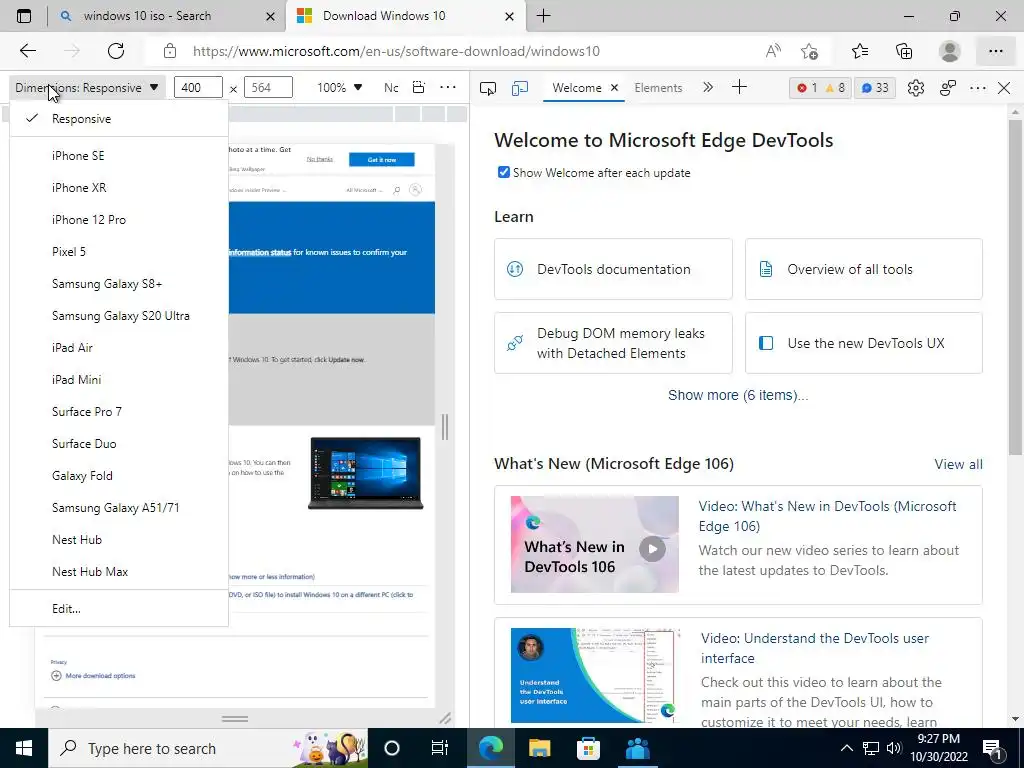
Task: Choose iPhone XR device
Action: point(119,187)
